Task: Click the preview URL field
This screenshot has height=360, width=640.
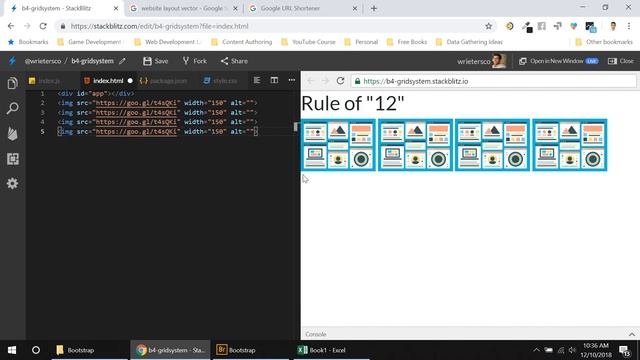Action: [493, 81]
